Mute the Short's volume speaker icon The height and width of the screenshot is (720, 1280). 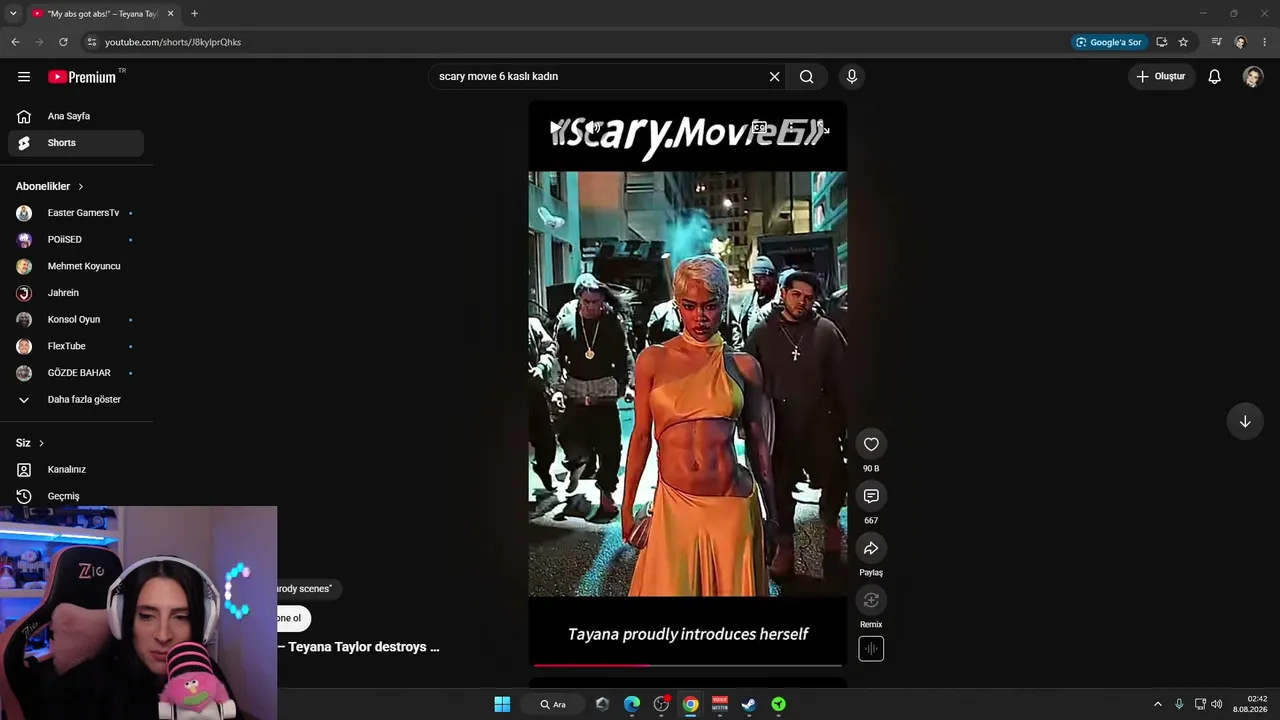coord(594,128)
